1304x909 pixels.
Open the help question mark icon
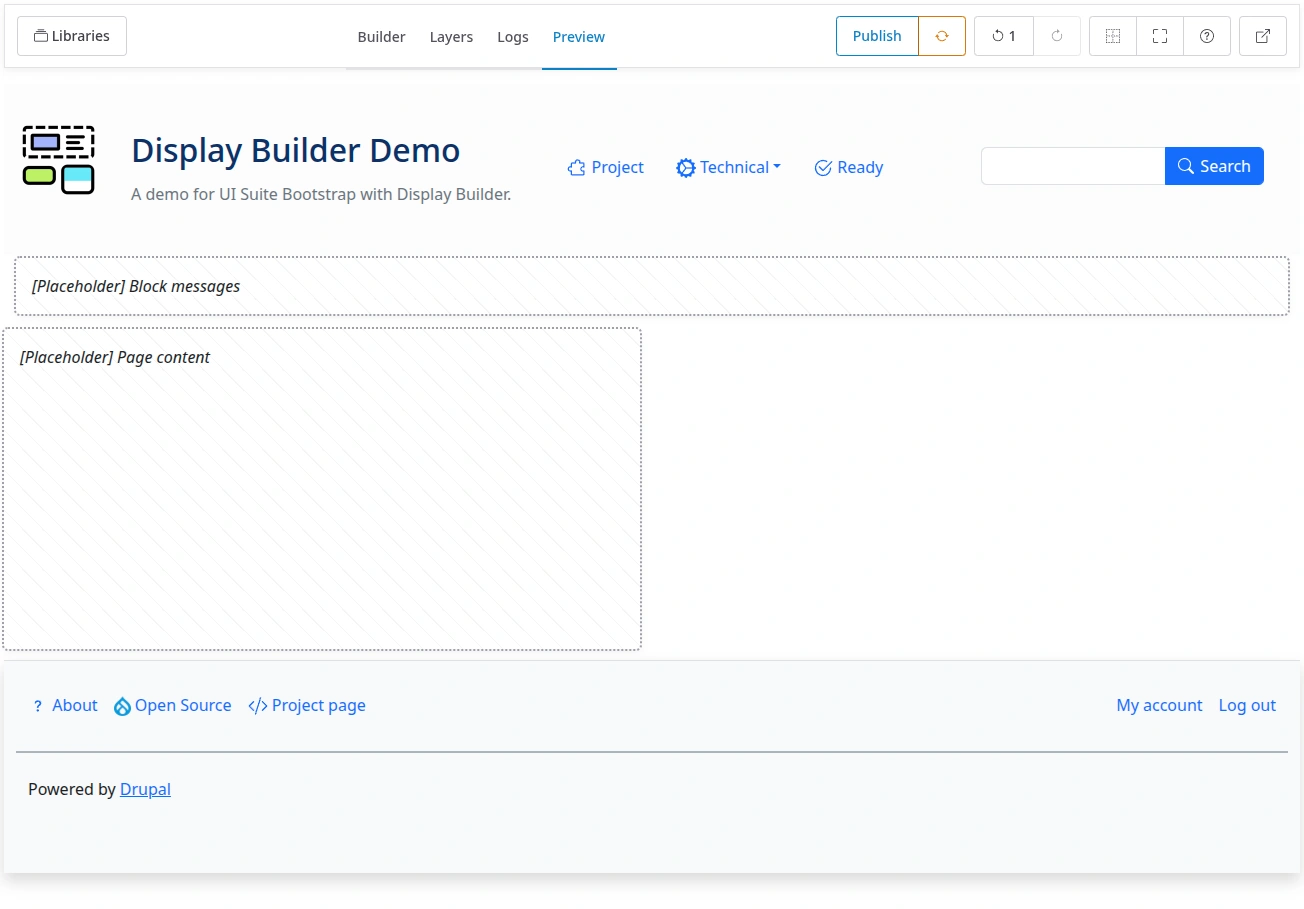tap(1207, 36)
